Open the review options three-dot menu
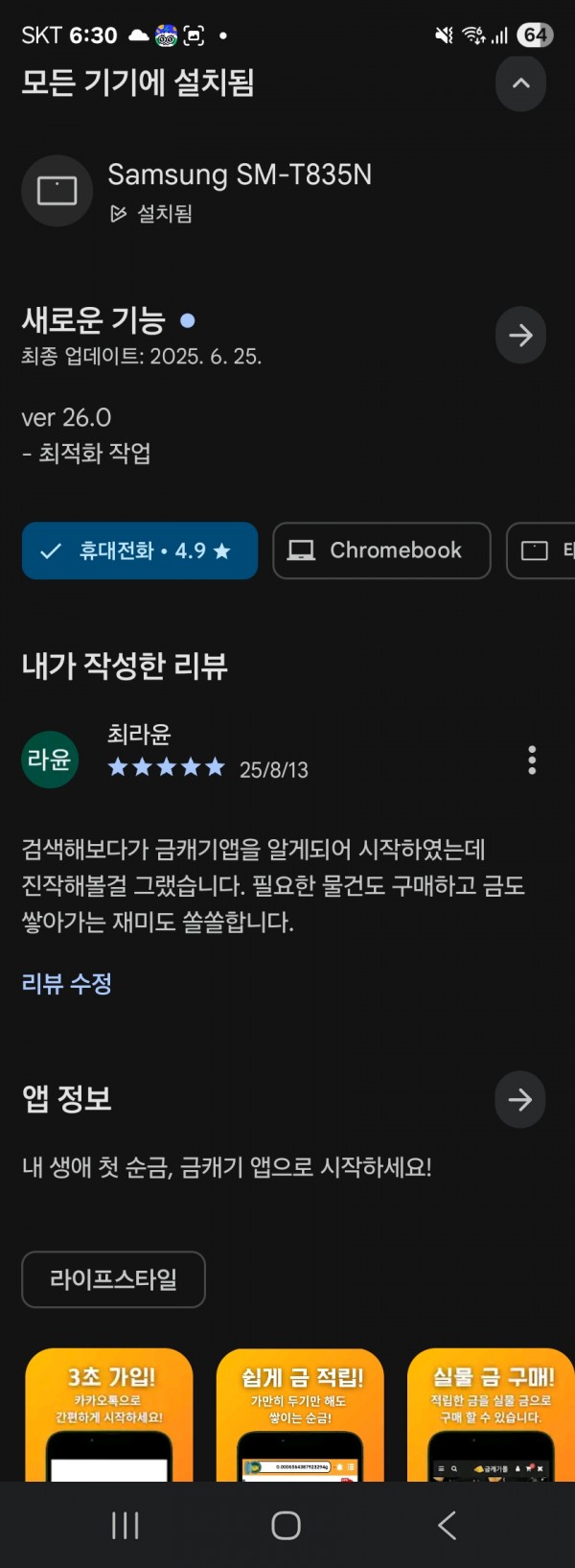This screenshot has width=575, height=1568. point(532,761)
